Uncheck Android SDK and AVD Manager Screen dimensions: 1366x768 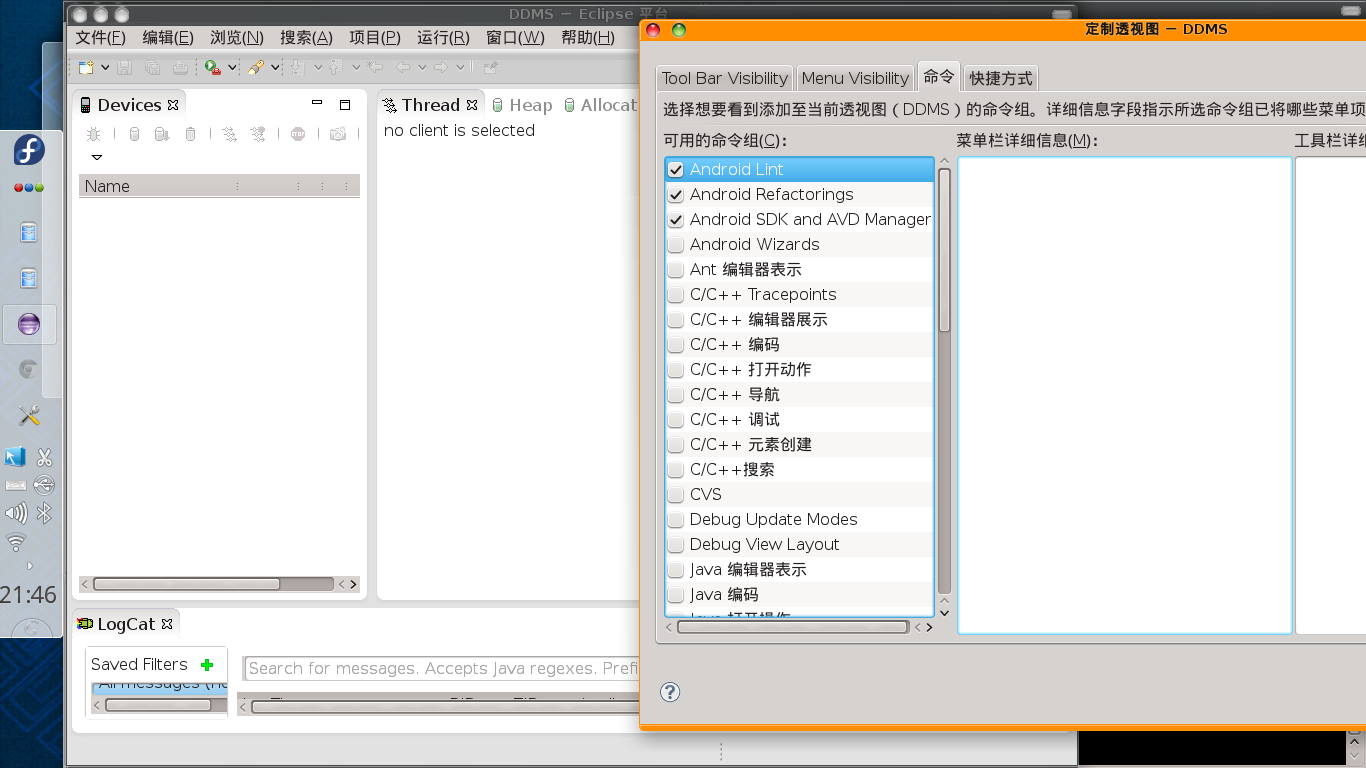coord(676,220)
